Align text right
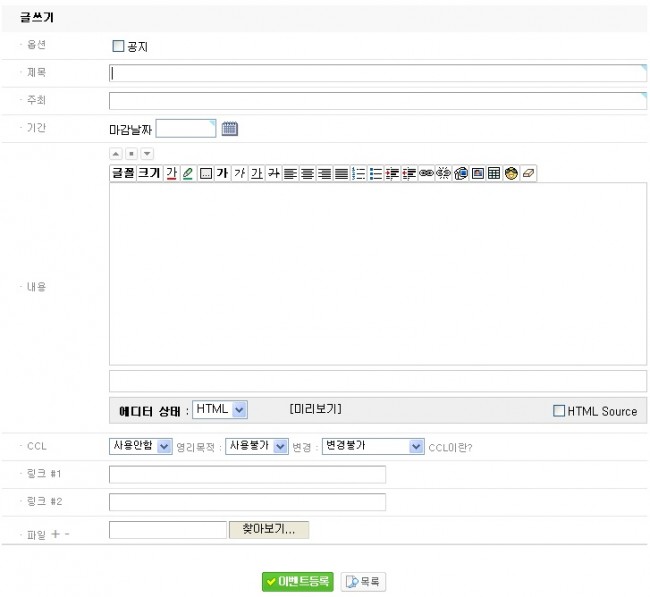Viewport: 650px width, 597px height. coord(324,173)
